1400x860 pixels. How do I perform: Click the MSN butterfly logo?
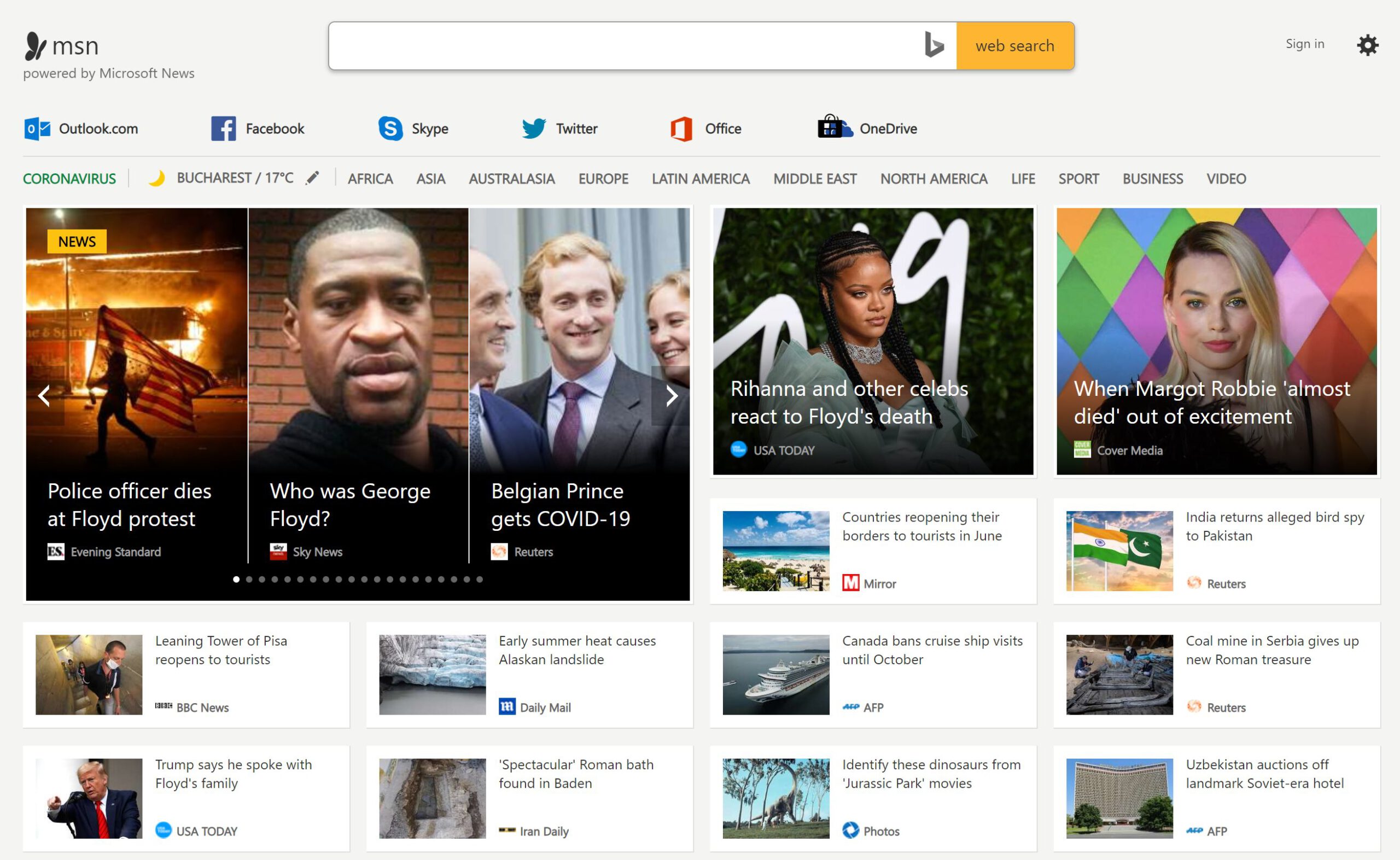(35, 46)
